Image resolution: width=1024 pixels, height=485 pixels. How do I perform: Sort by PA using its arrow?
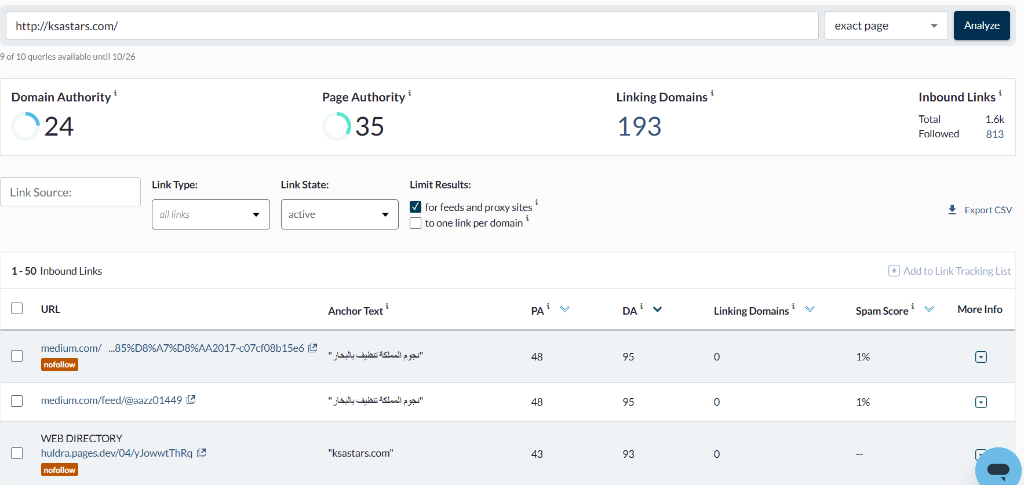[x=565, y=309]
